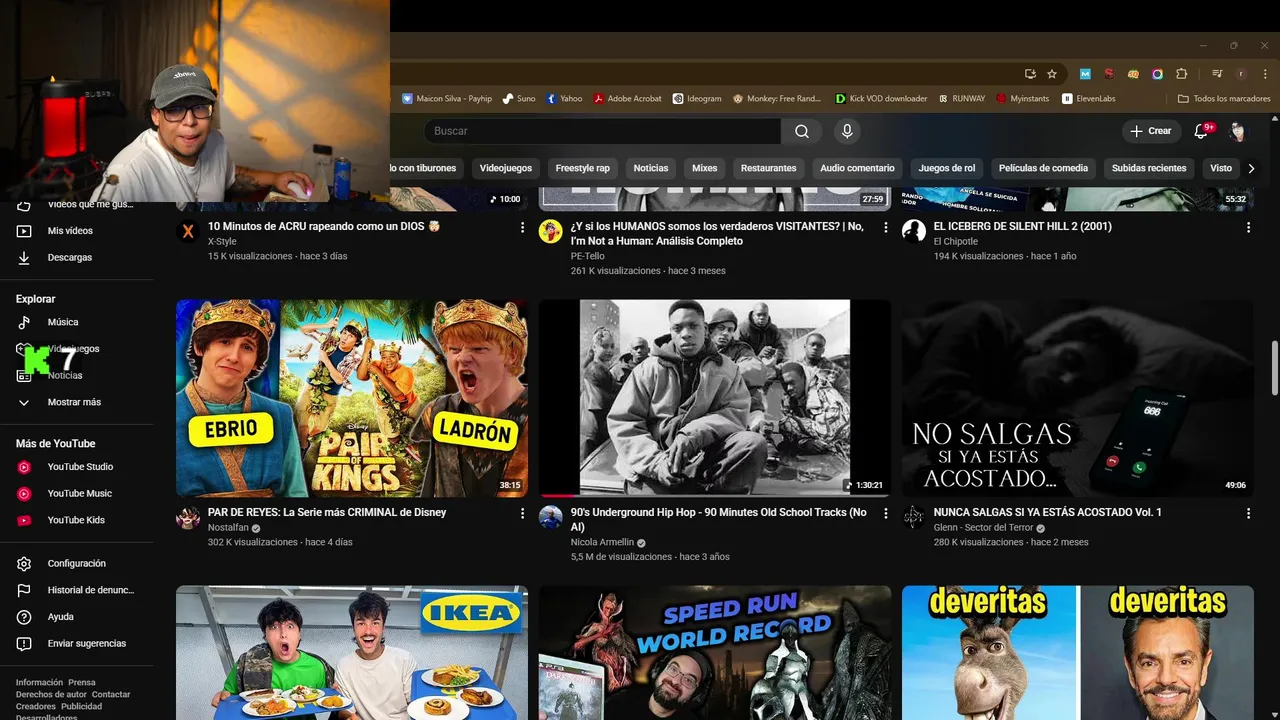Open the Suno bookmark

click(x=519, y=99)
